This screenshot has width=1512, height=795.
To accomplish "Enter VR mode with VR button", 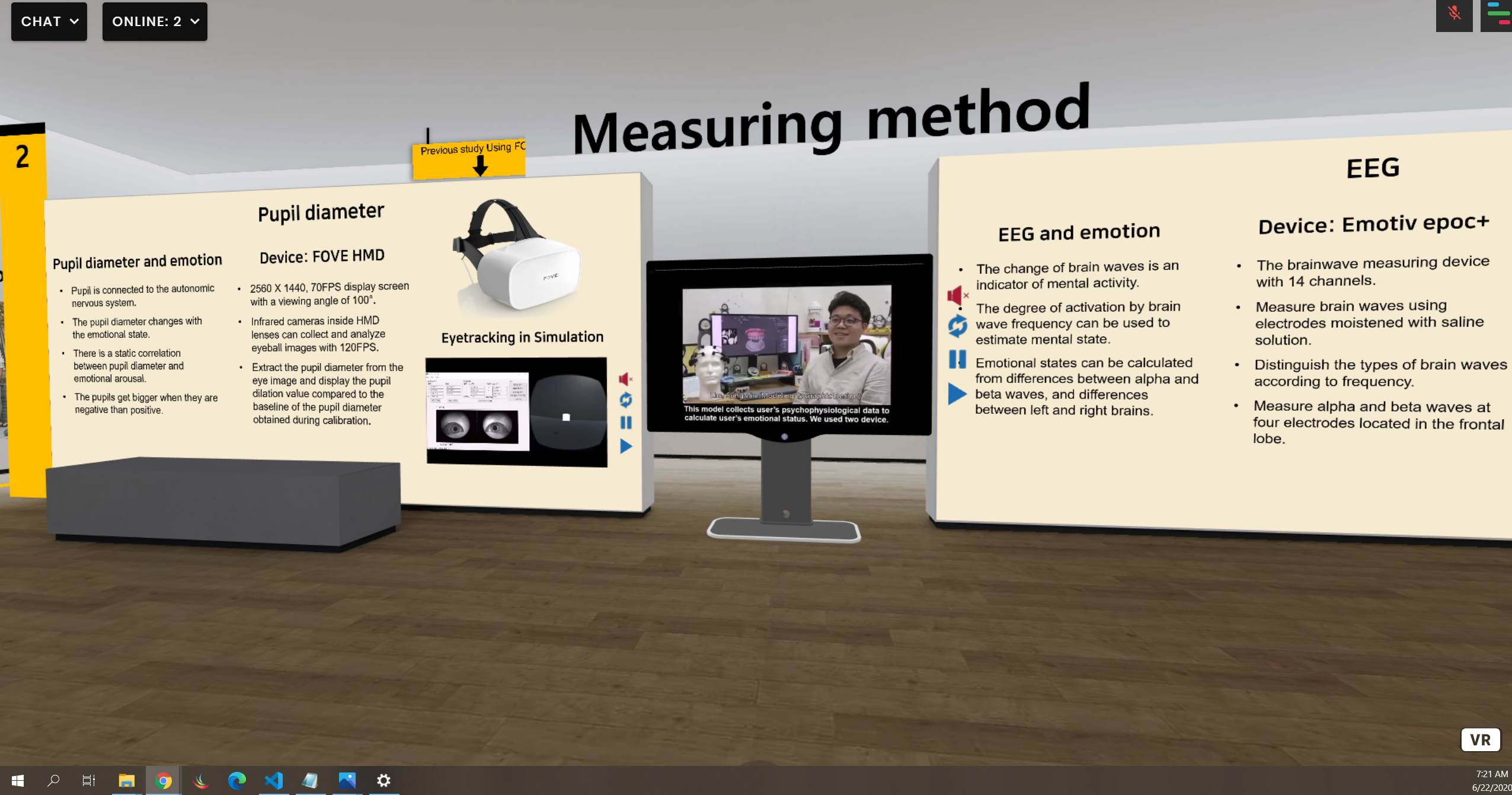I will (1479, 740).
